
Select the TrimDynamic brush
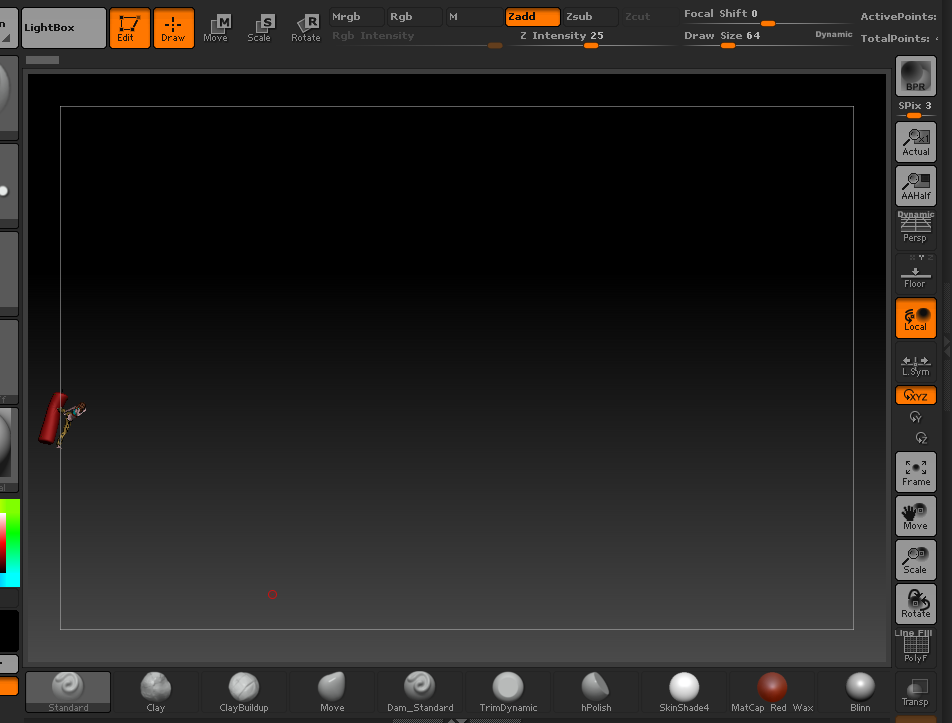(x=508, y=691)
